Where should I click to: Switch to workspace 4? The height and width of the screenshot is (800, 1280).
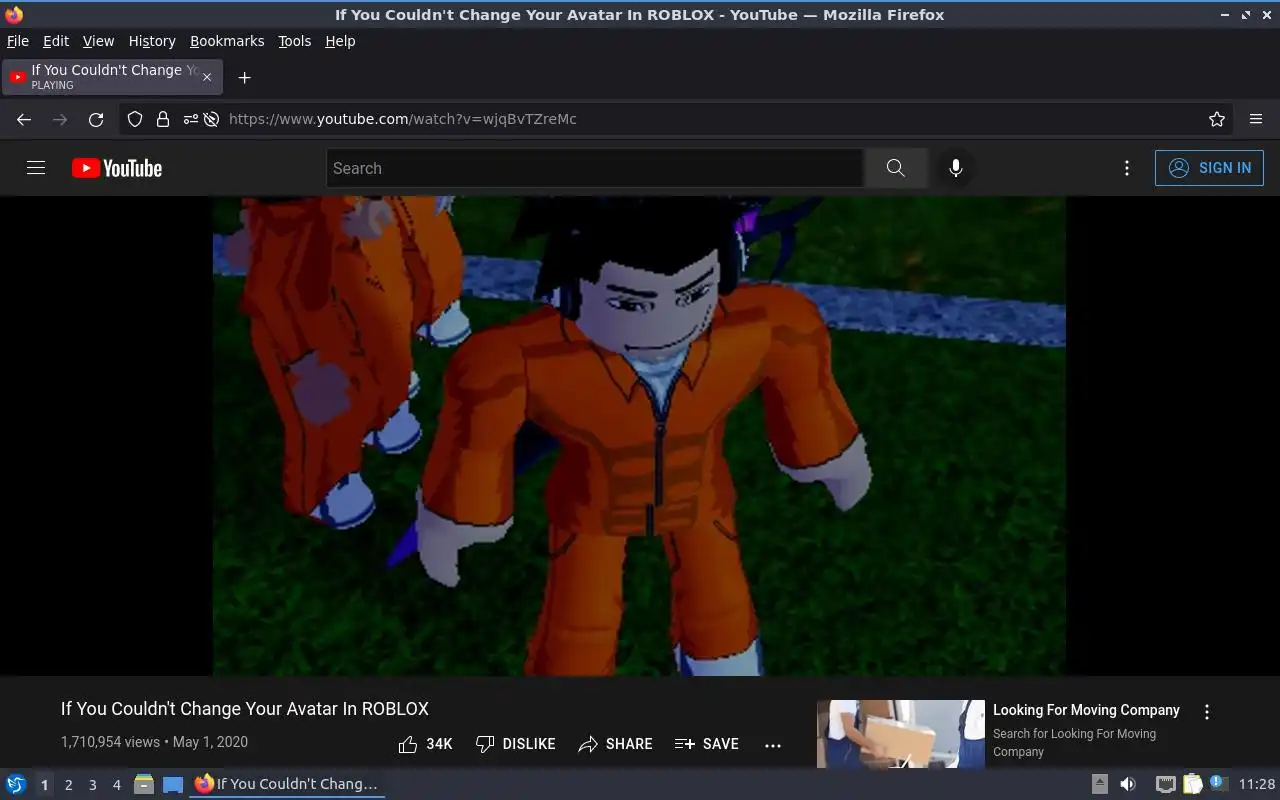[116, 785]
